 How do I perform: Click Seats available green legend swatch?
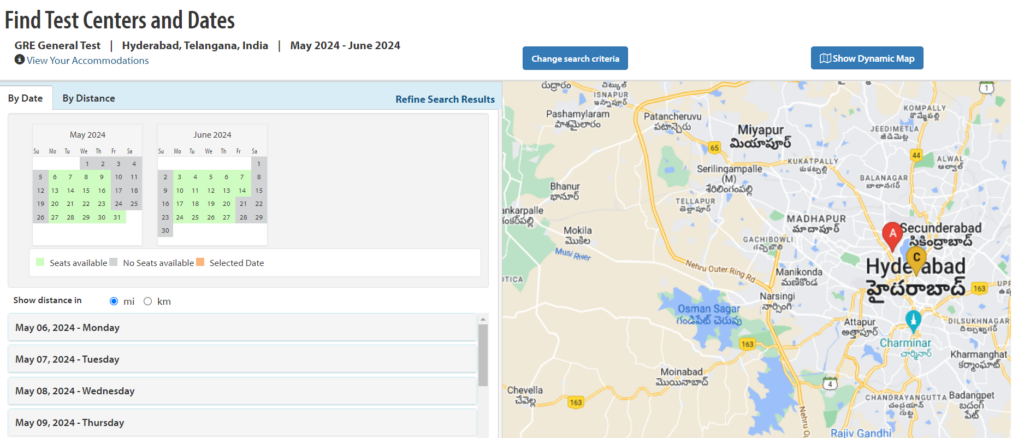[x=41, y=262]
